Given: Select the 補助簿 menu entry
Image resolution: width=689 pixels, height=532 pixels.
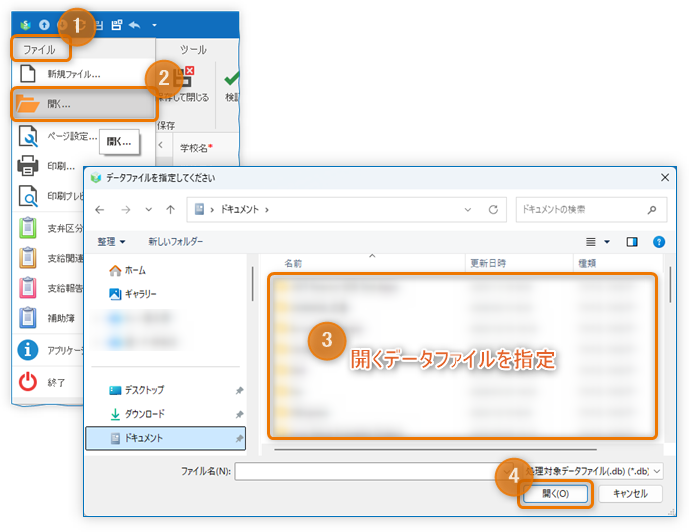Looking at the screenshot, I should [61, 318].
